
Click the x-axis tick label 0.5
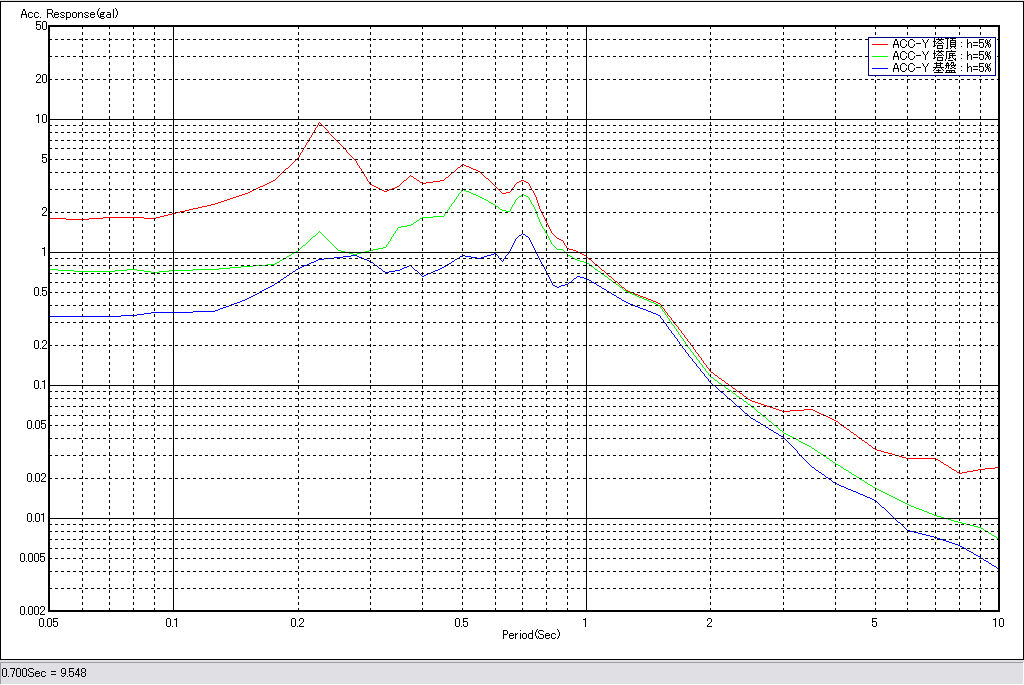[x=461, y=622]
